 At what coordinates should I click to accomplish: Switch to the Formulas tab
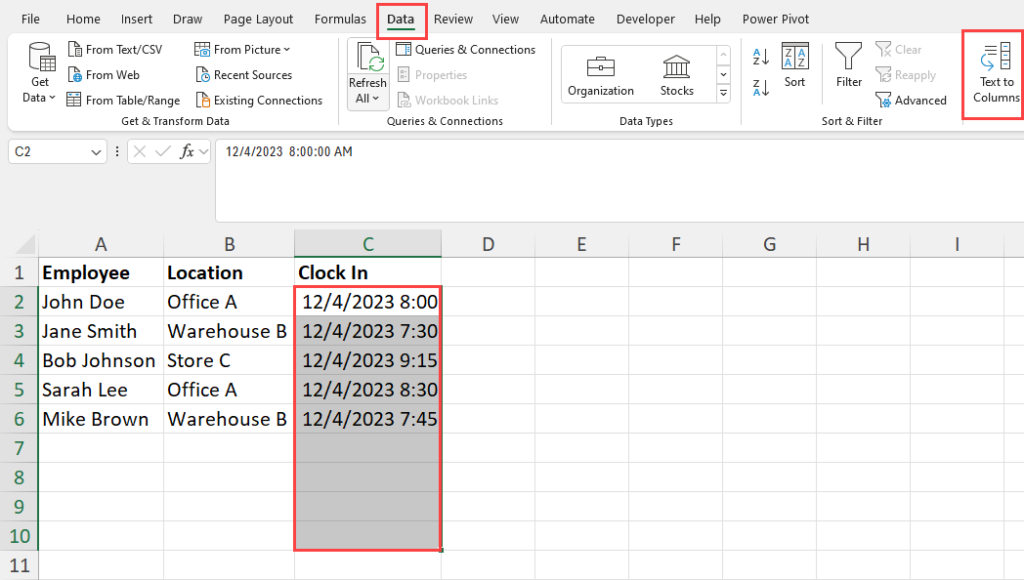click(340, 19)
